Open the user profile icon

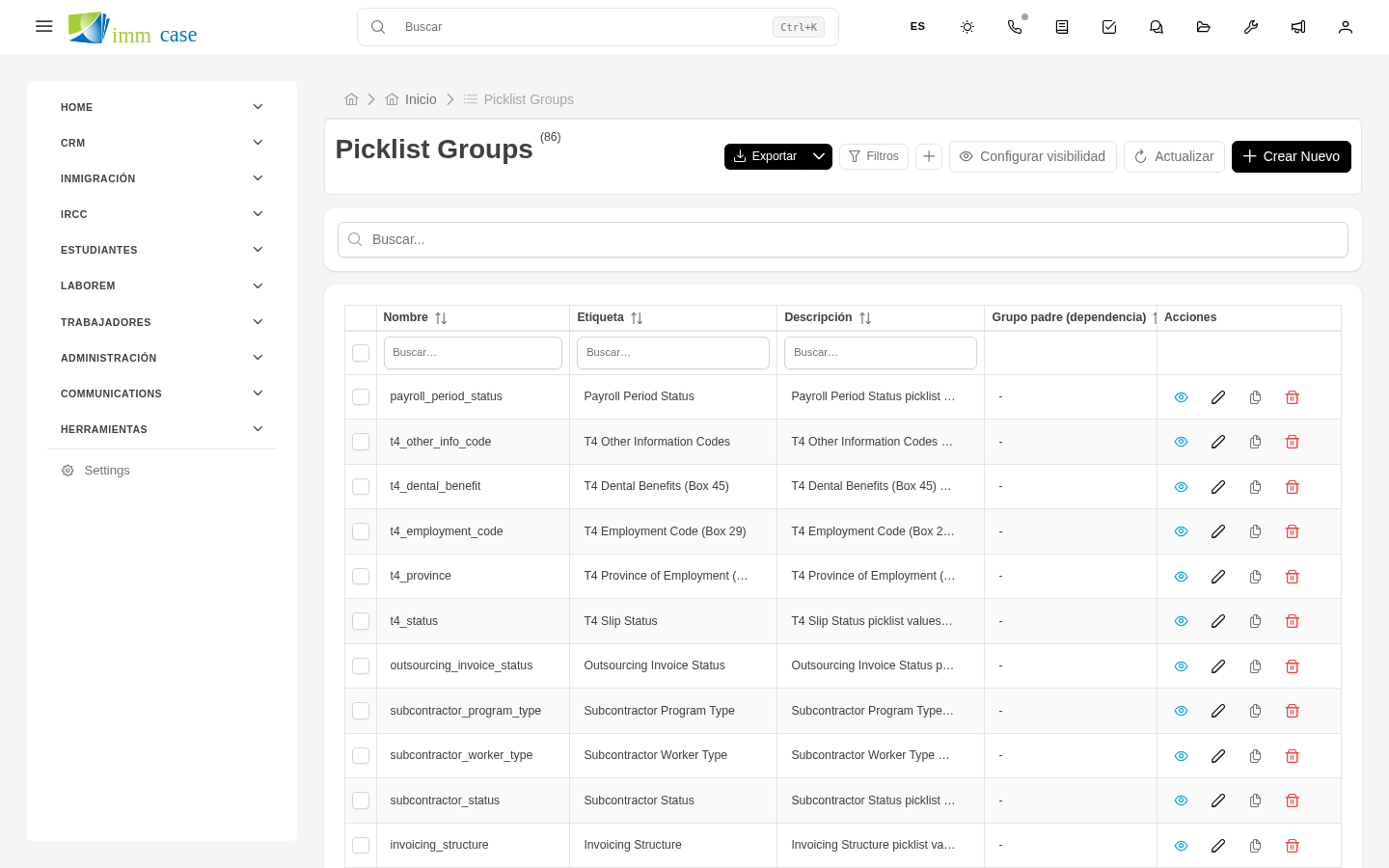click(1346, 27)
